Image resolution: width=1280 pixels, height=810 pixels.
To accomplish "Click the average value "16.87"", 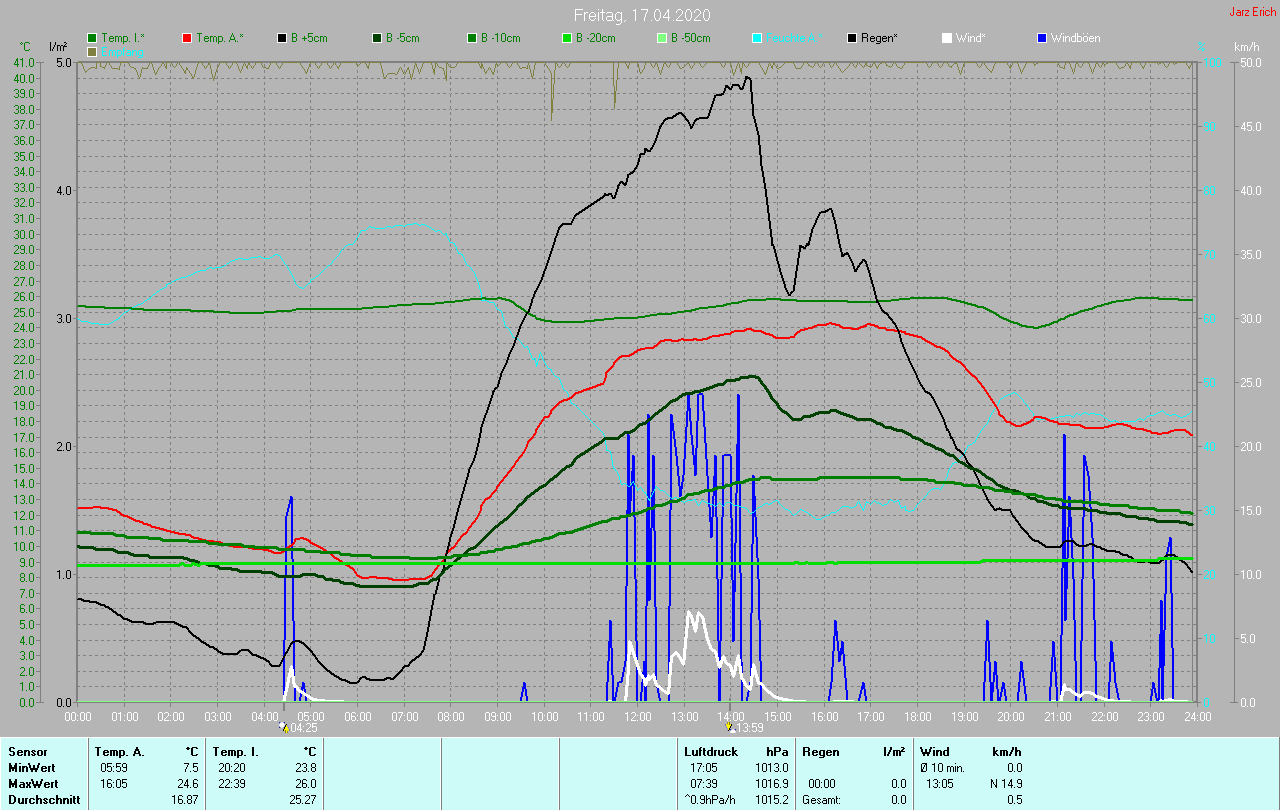I will pyautogui.click(x=185, y=799).
